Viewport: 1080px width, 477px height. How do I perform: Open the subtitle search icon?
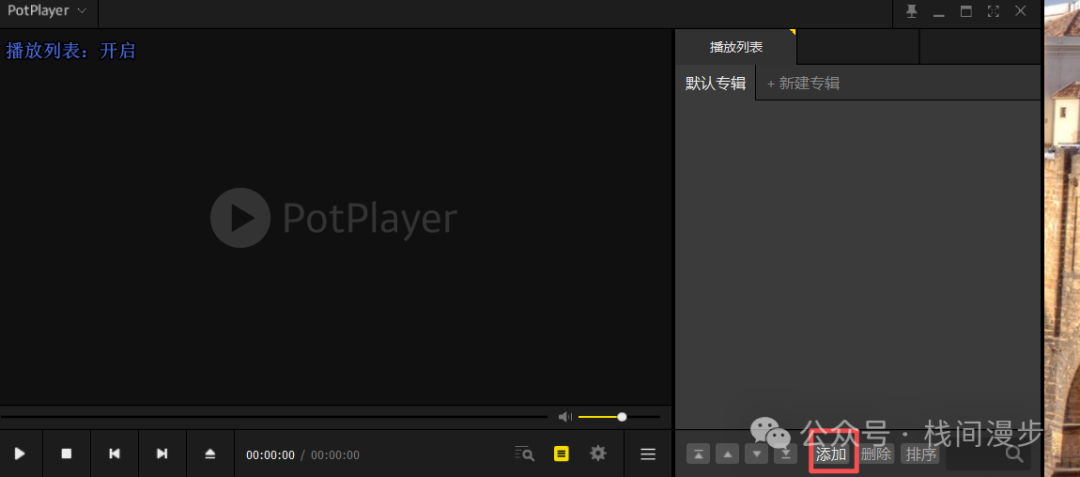click(x=524, y=454)
